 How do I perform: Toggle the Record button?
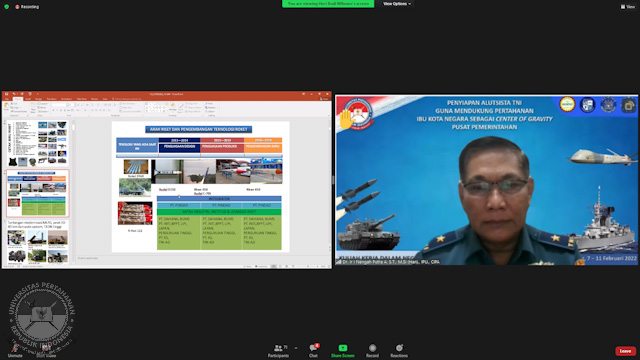(x=372, y=351)
